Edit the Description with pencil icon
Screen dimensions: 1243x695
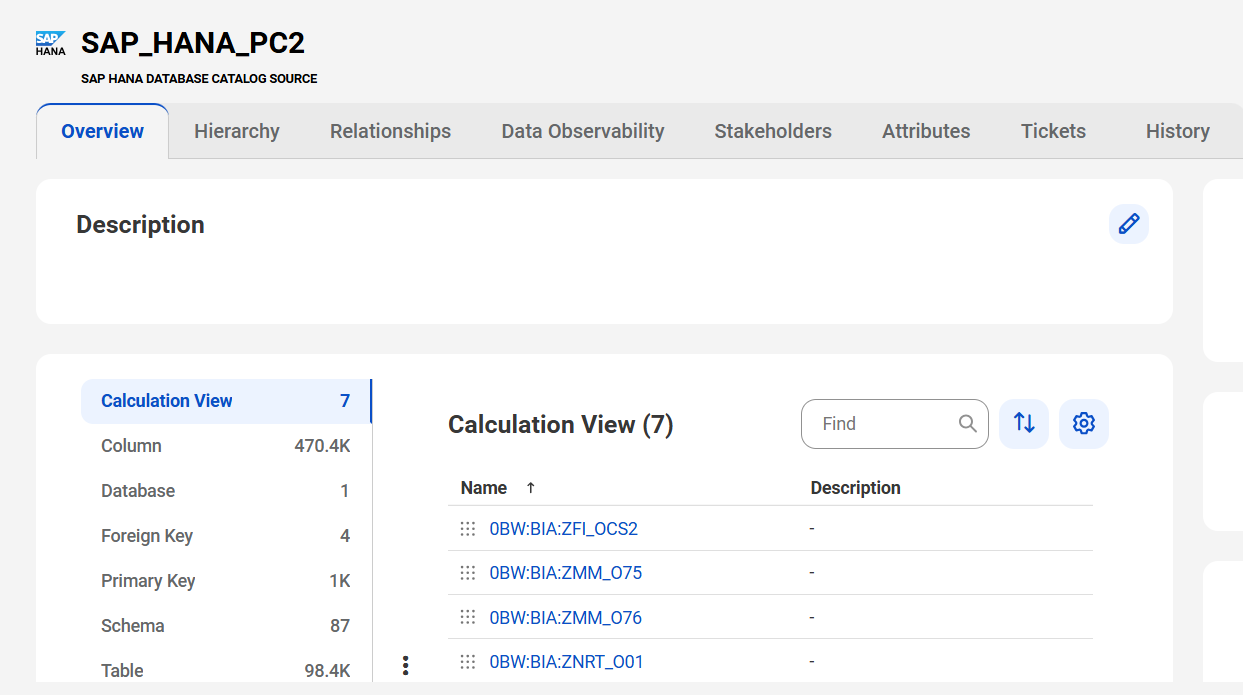click(1129, 224)
